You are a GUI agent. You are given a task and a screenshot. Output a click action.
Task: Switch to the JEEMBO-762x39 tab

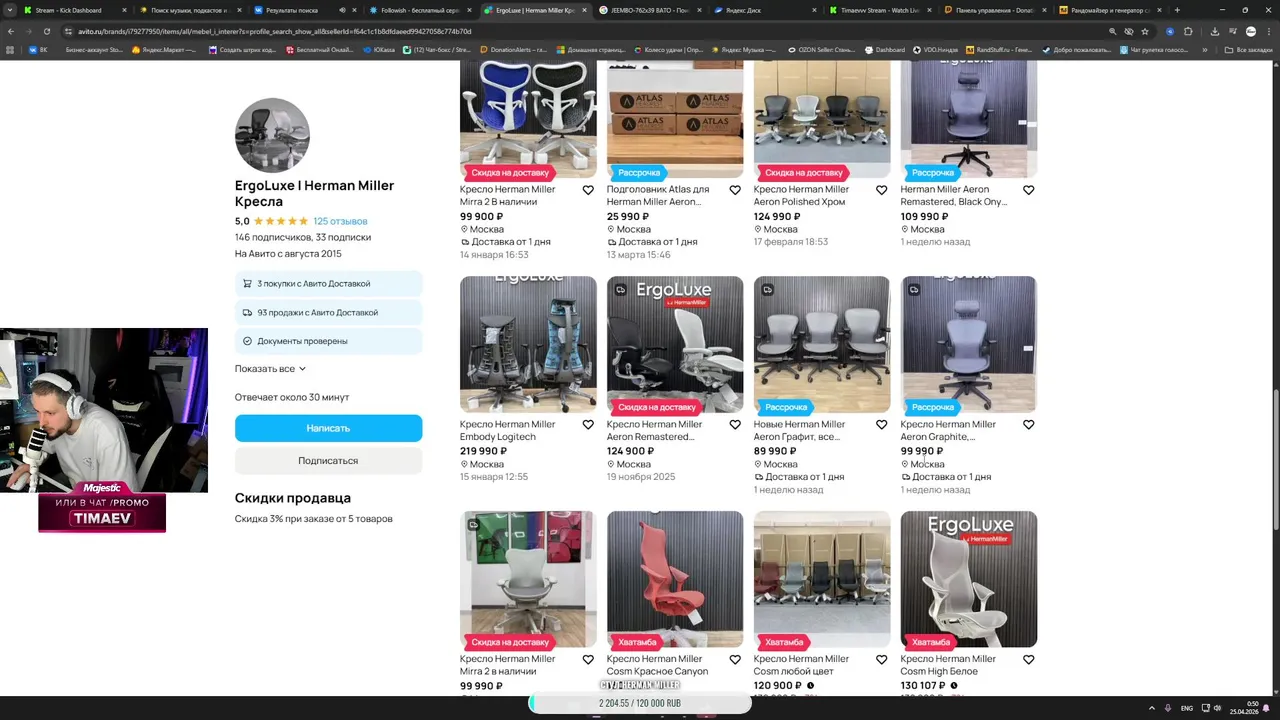point(651,10)
